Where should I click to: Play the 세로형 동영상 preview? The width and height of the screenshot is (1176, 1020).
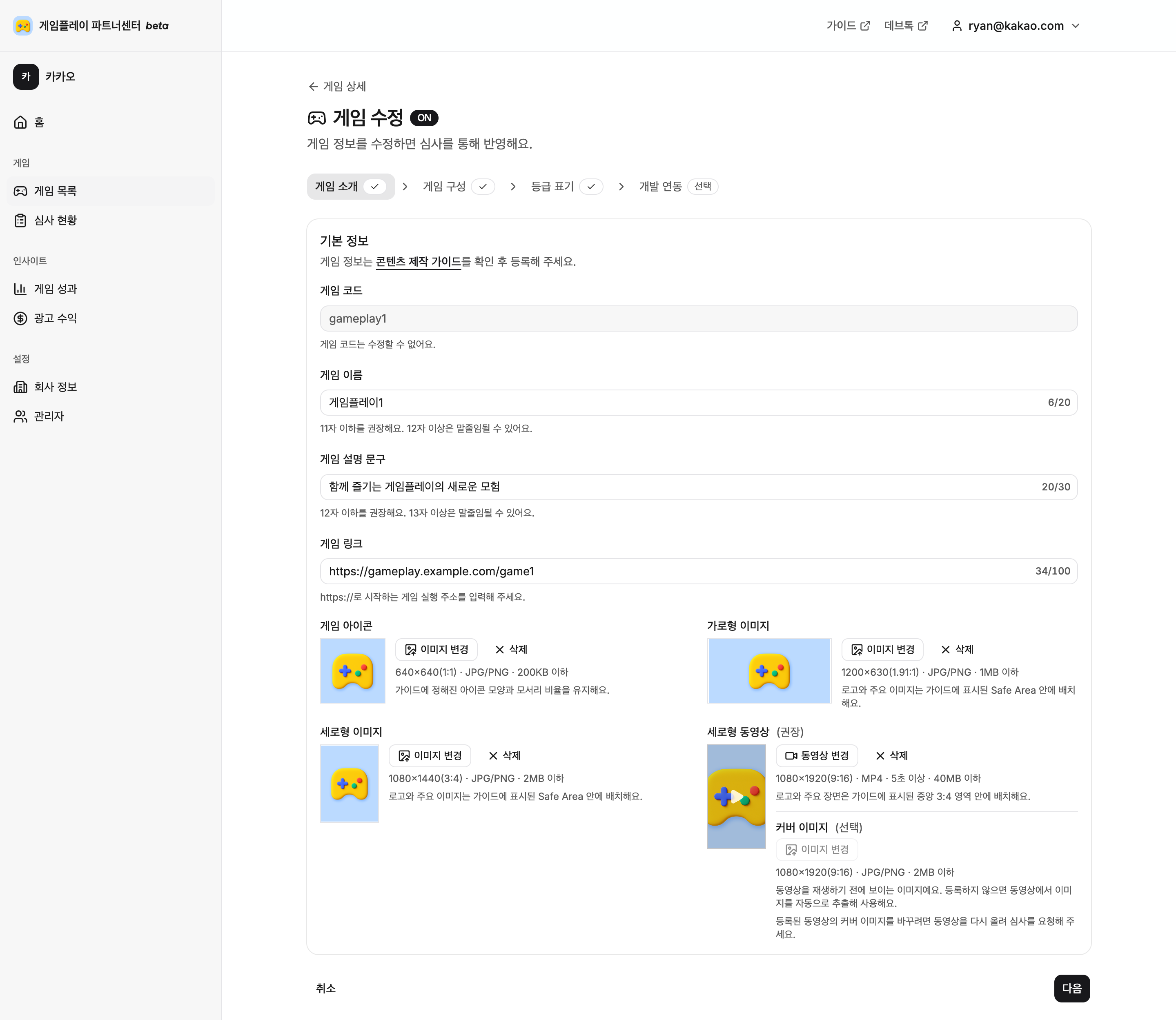pyautogui.click(x=737, y=797)
